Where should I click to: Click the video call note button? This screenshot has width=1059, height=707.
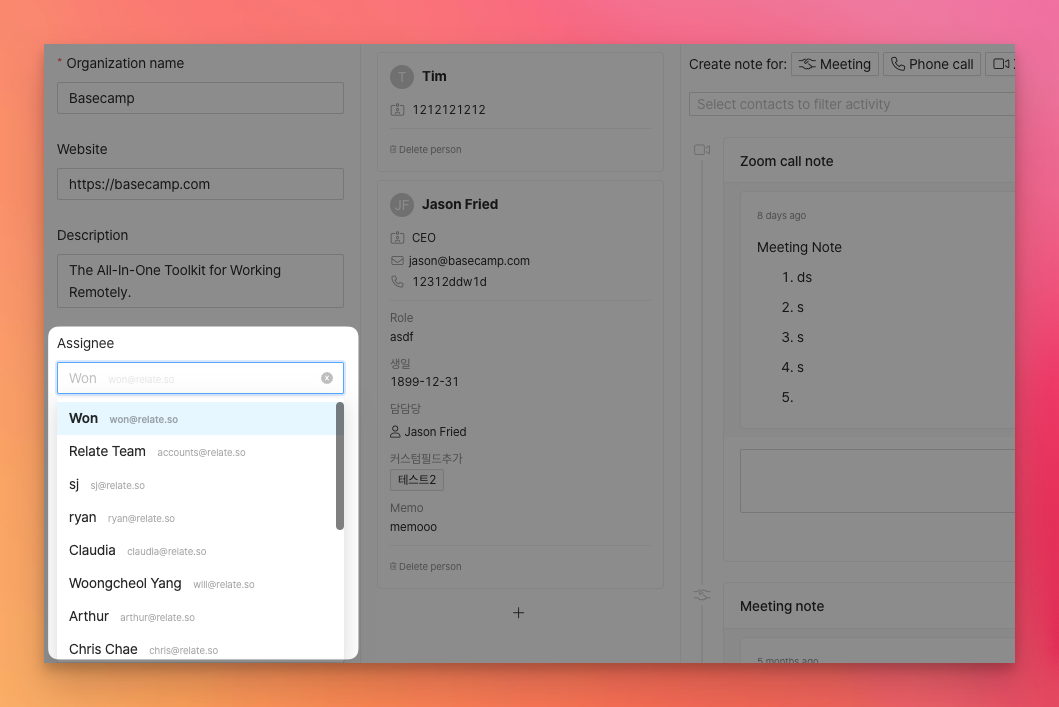pos(1001,64)
